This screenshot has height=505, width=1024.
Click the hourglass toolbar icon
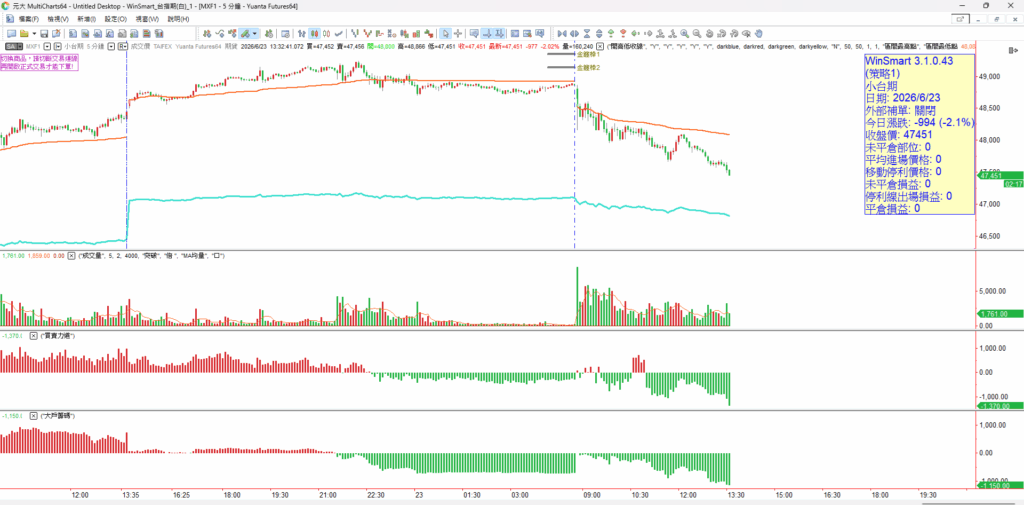coord(587,33)
